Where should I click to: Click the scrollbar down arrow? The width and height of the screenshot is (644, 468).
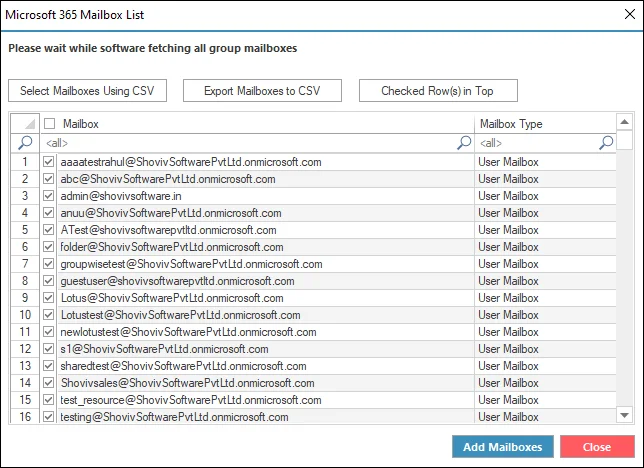(624, 415)
